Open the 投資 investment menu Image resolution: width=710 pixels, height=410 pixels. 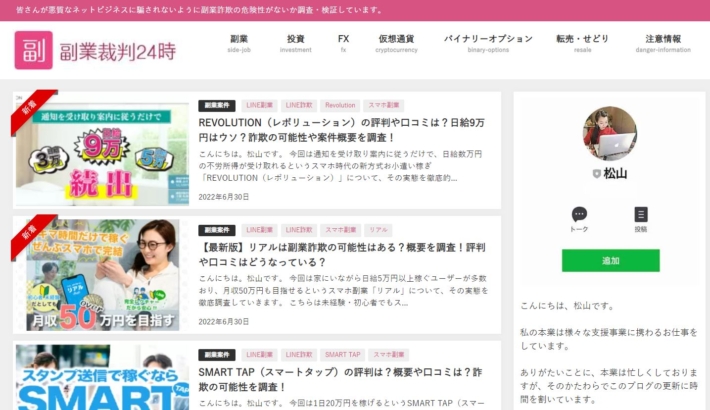[296, 43]
